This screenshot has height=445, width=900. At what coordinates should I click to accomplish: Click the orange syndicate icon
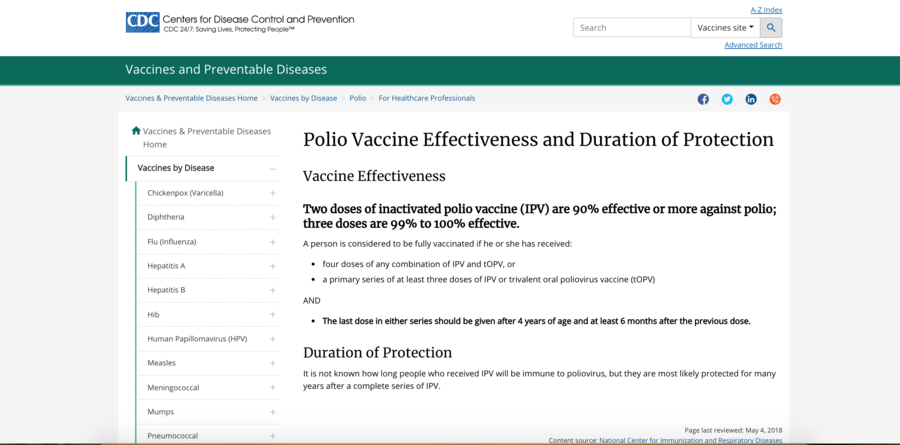(x=775, y=99)
